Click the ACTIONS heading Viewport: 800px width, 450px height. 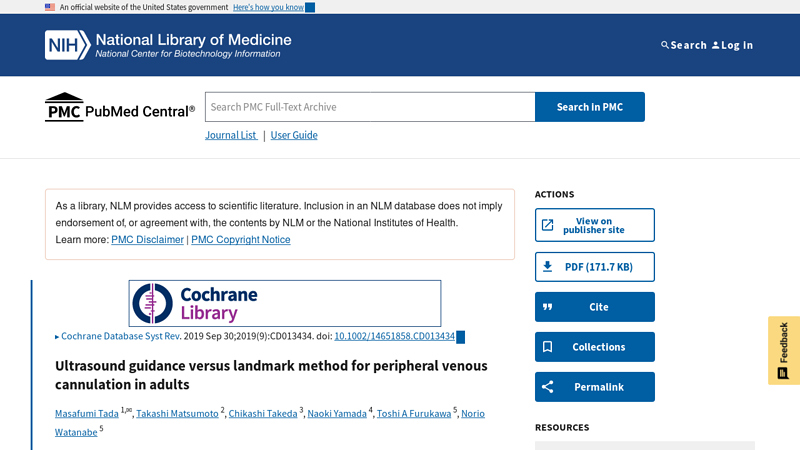tap(555, 194)
